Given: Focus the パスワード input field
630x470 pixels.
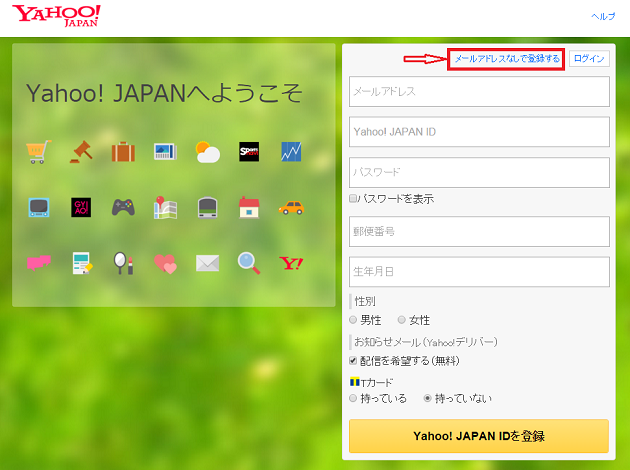Looking at the screenshot, I should click(x=479, y=172).
